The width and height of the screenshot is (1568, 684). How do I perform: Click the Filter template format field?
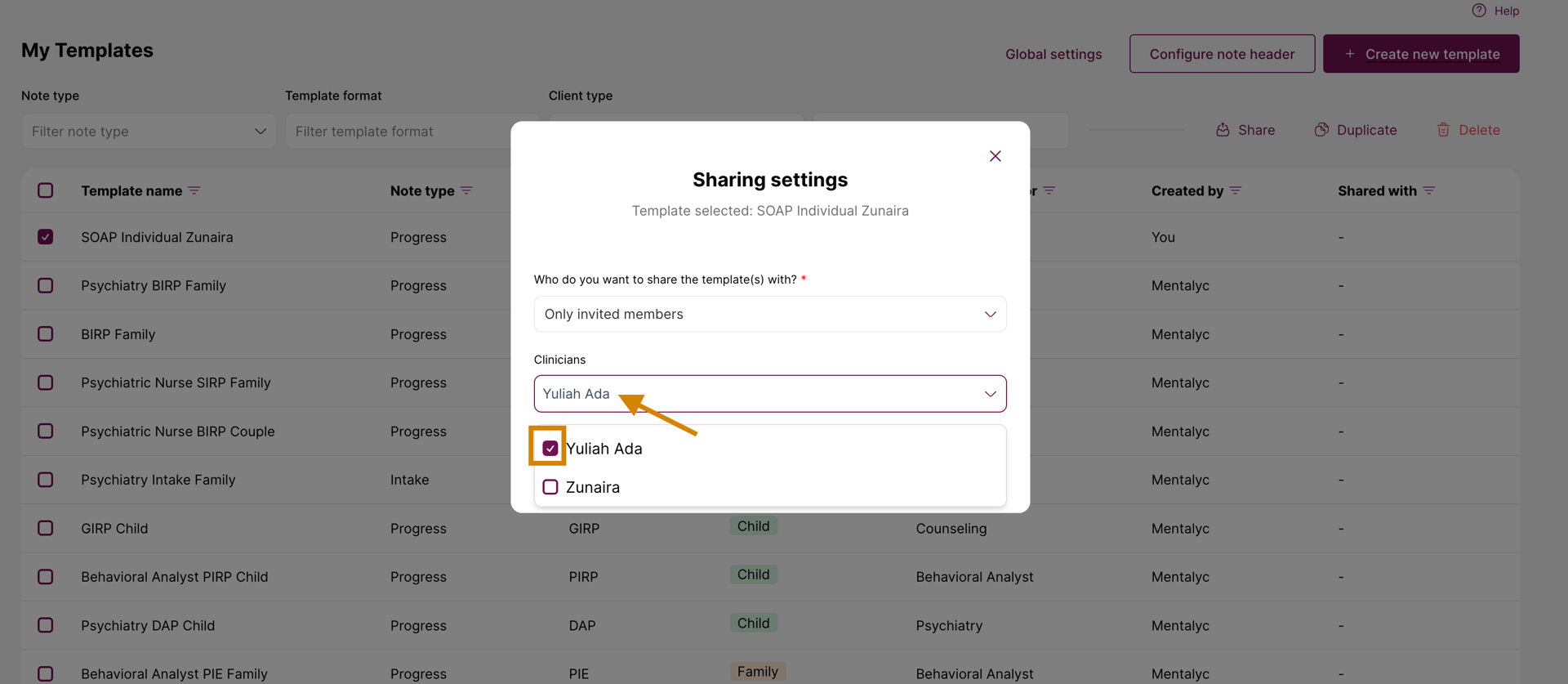pyautogui.click(x=400, y=131)
